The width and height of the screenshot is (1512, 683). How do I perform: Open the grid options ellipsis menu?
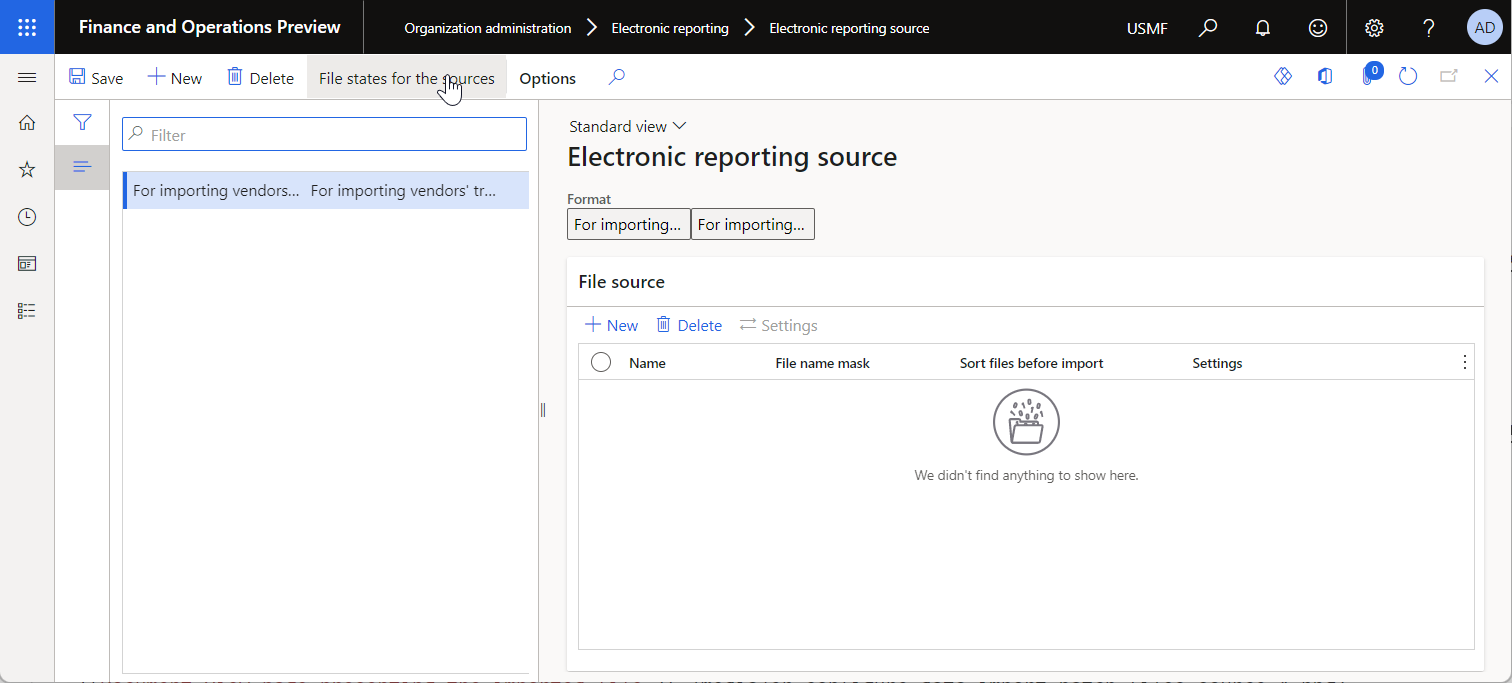click(1464, 362)
